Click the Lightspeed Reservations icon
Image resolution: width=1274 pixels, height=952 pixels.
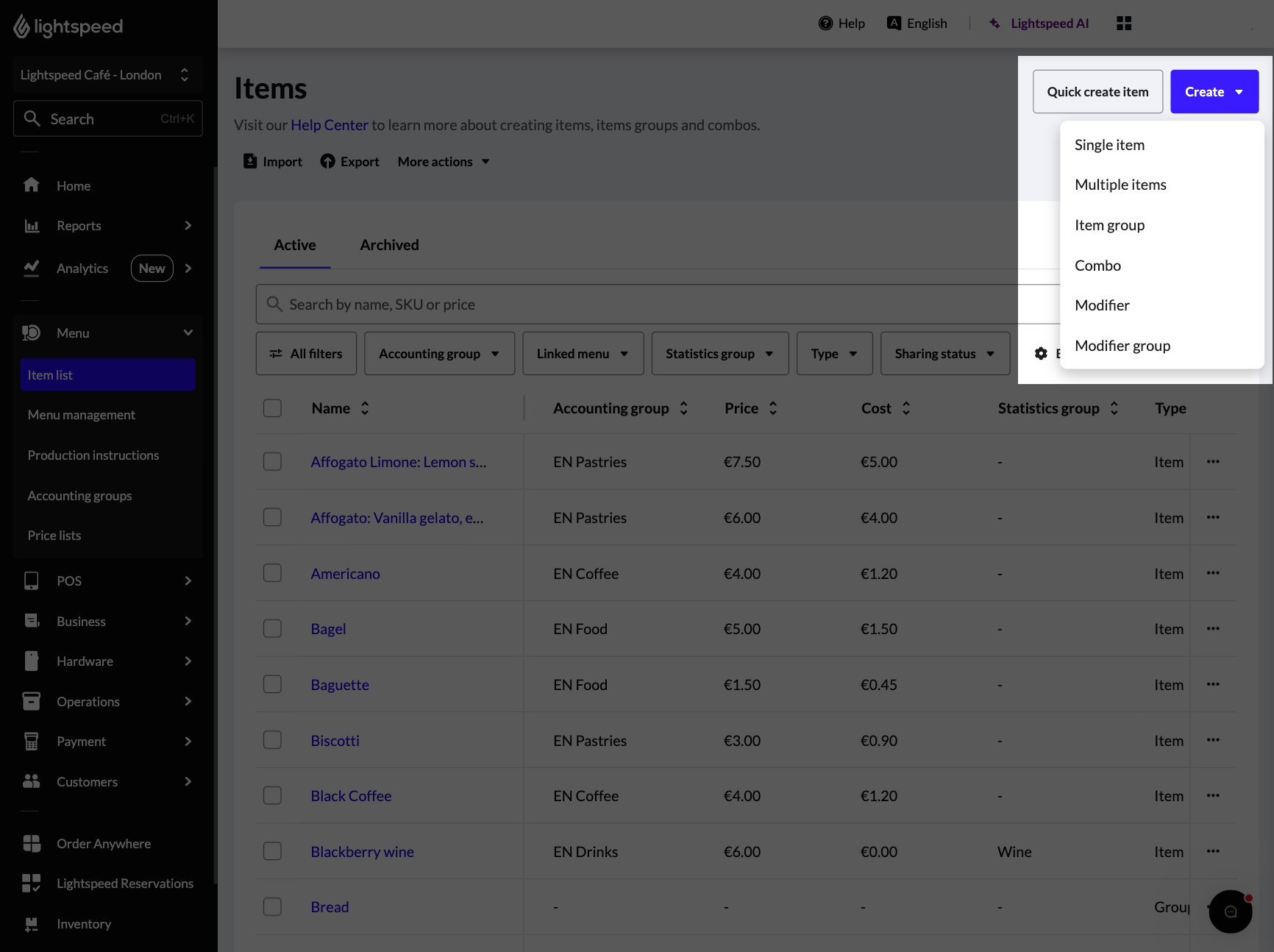[31, 884]
